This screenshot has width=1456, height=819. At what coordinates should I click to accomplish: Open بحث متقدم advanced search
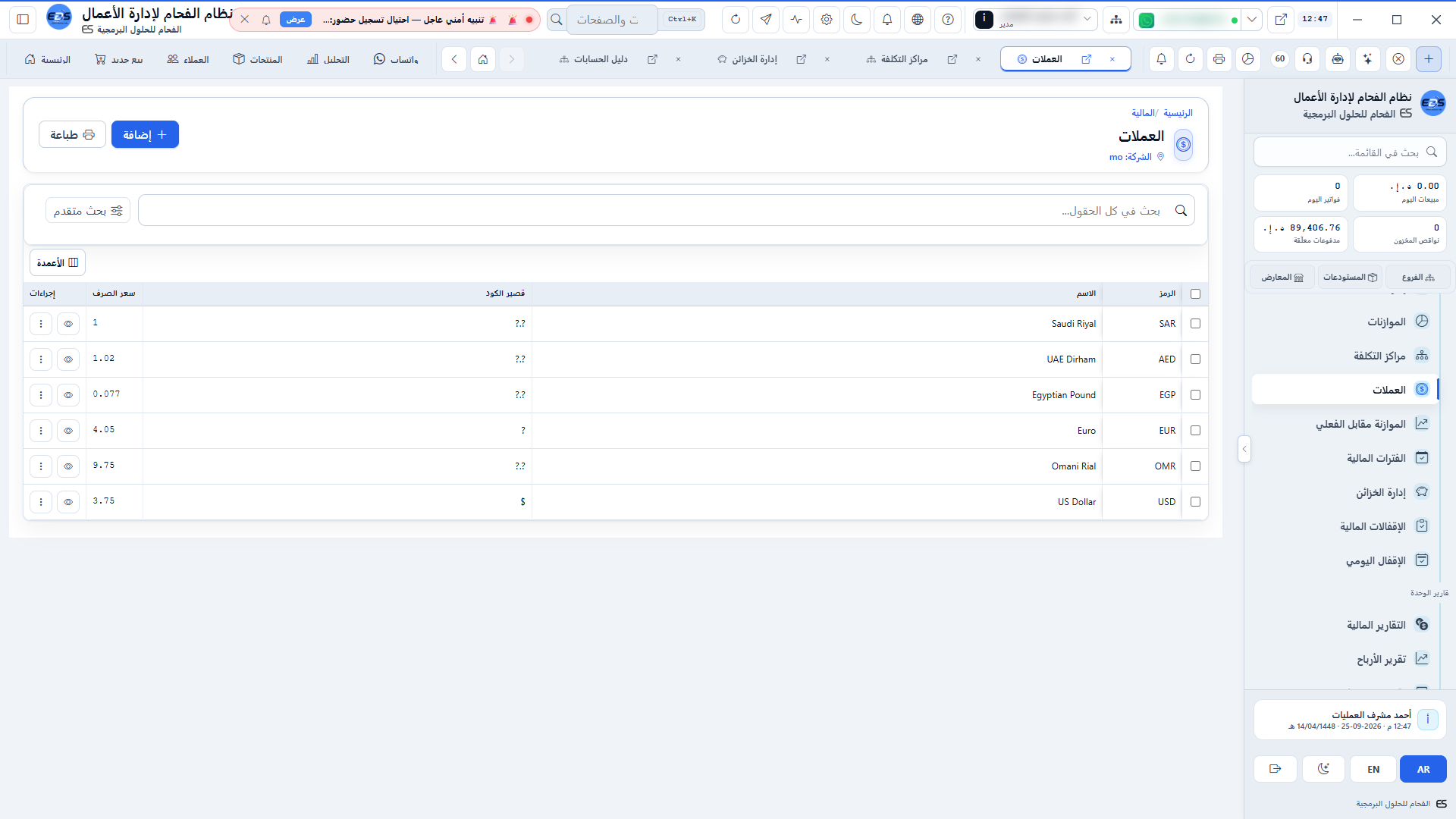click(x=88, y=210)
